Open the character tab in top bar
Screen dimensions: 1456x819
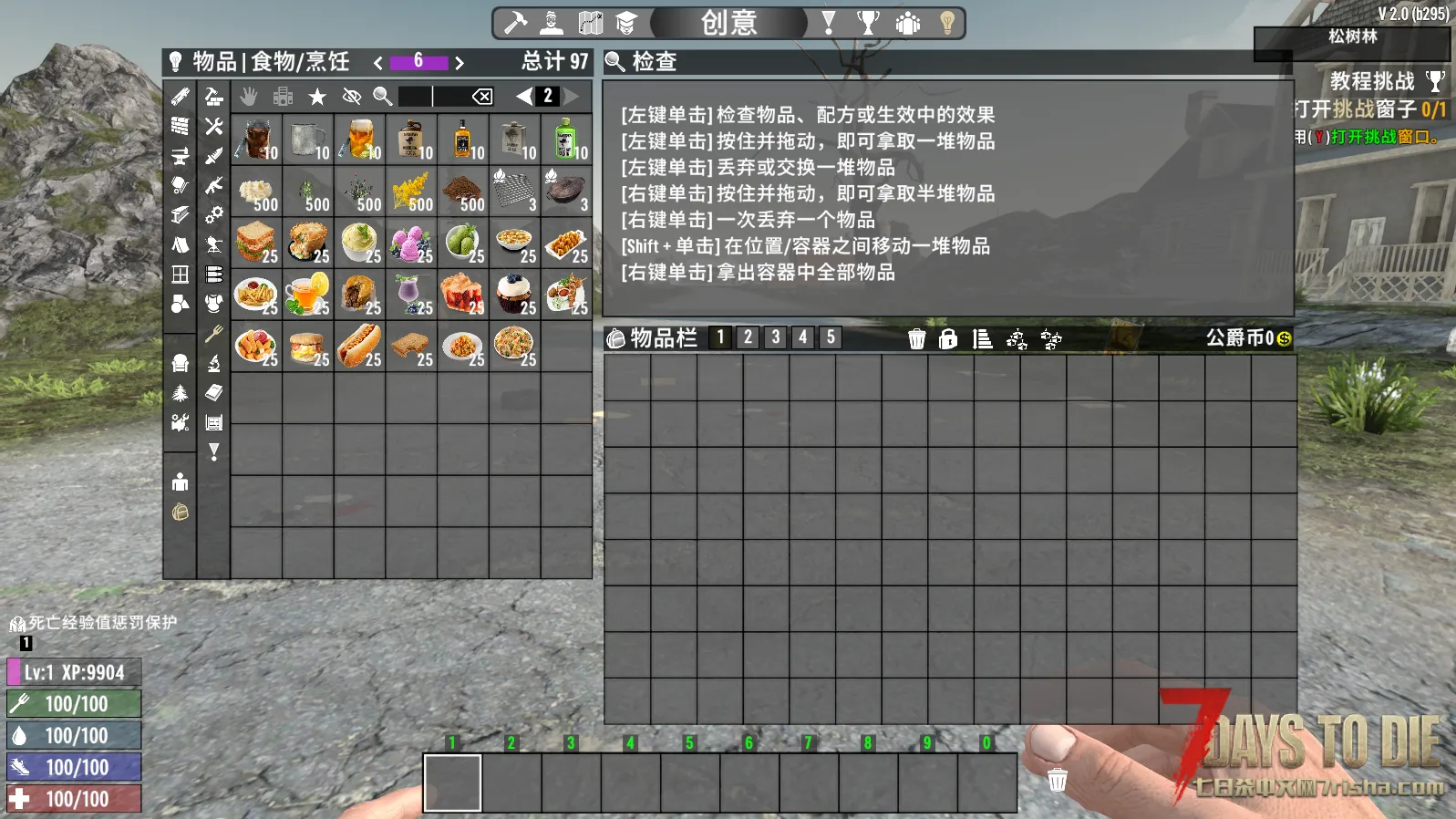pyautogui.click(x=552, y=22)
